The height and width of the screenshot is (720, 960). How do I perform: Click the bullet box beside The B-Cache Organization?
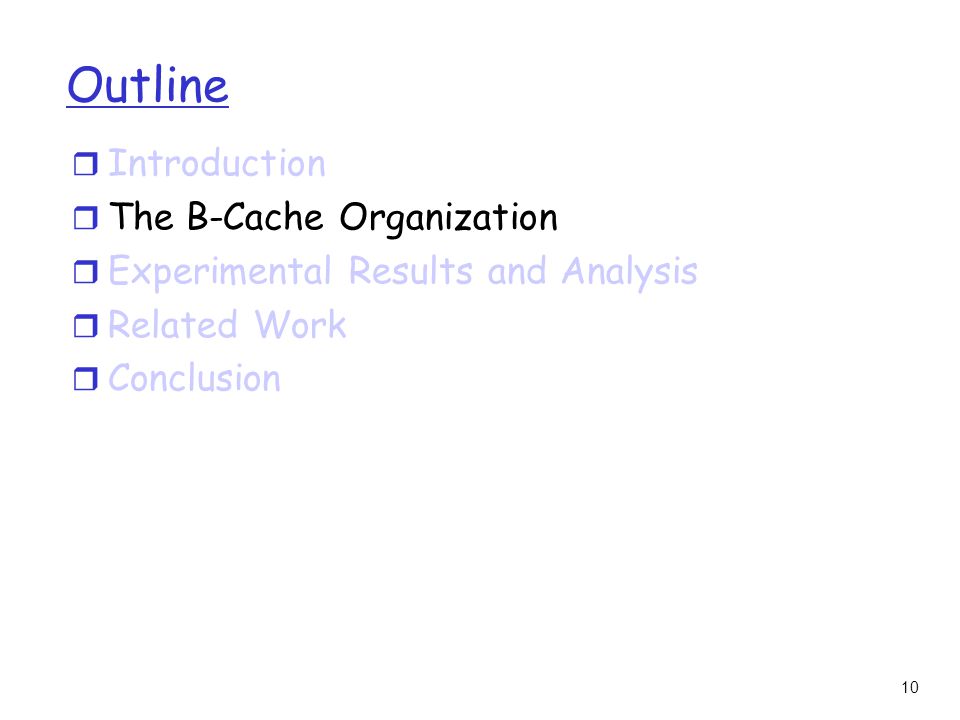click(x=86, y=218)
